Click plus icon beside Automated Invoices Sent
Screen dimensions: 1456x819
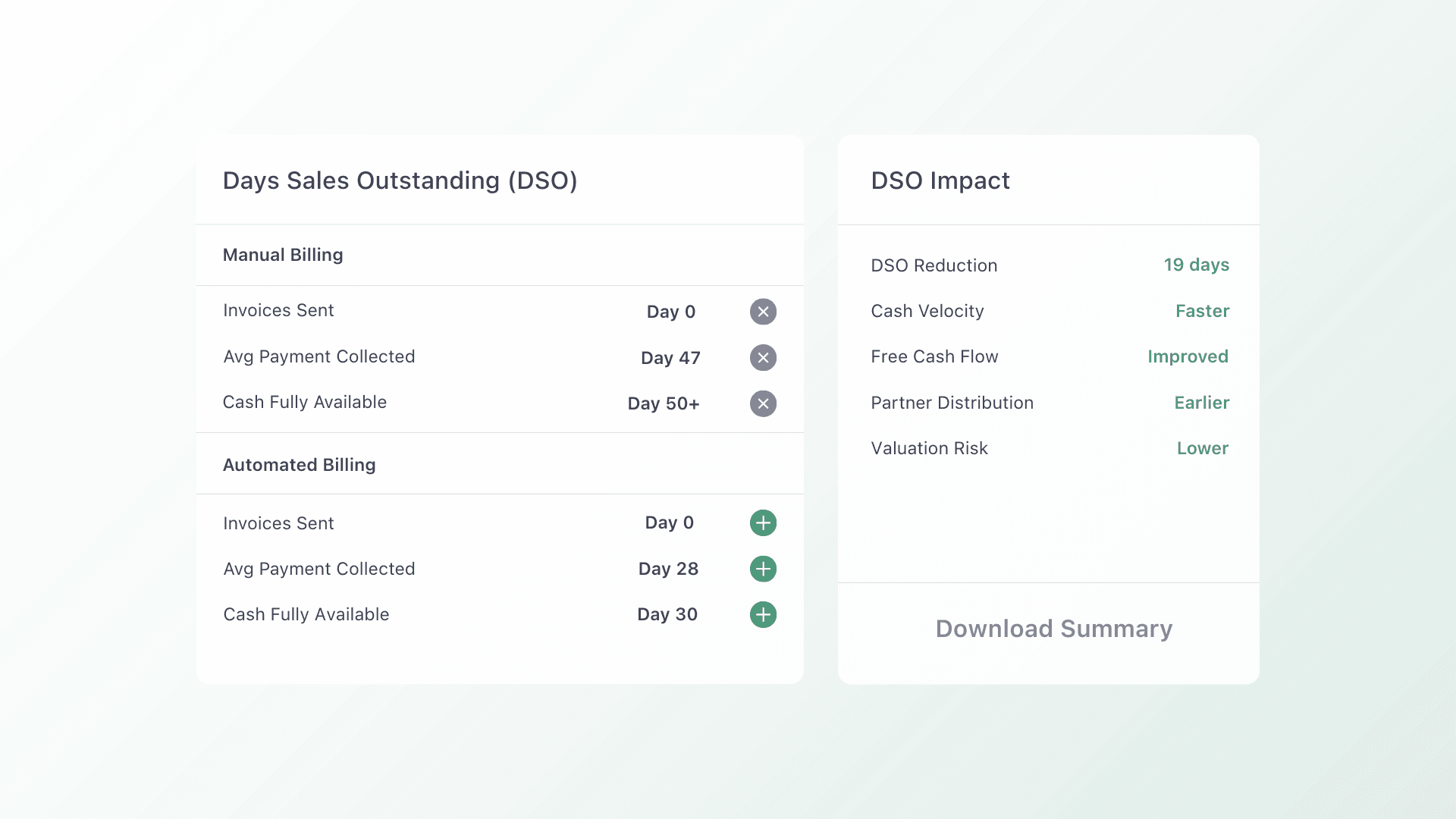click(x=763, y=523)
